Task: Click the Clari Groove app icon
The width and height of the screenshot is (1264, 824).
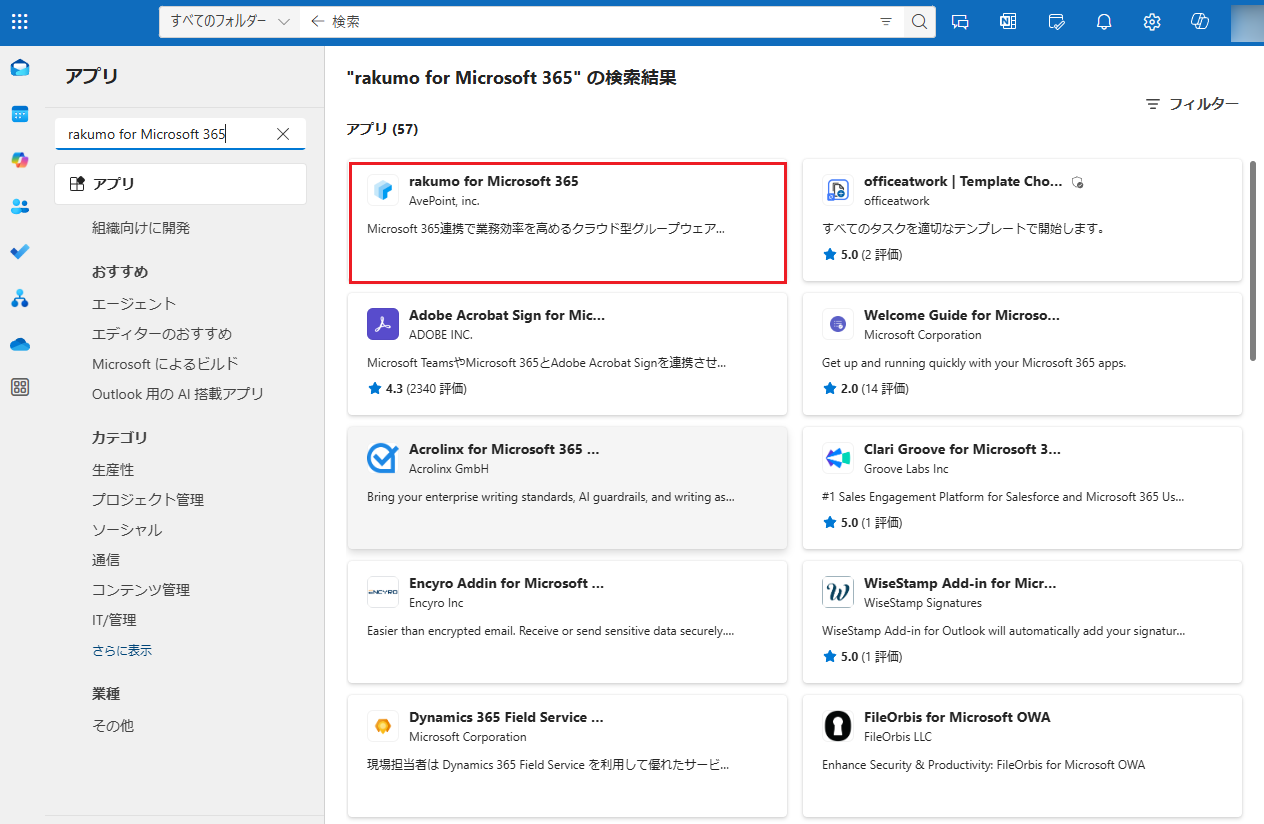Action: coord(838,458)
